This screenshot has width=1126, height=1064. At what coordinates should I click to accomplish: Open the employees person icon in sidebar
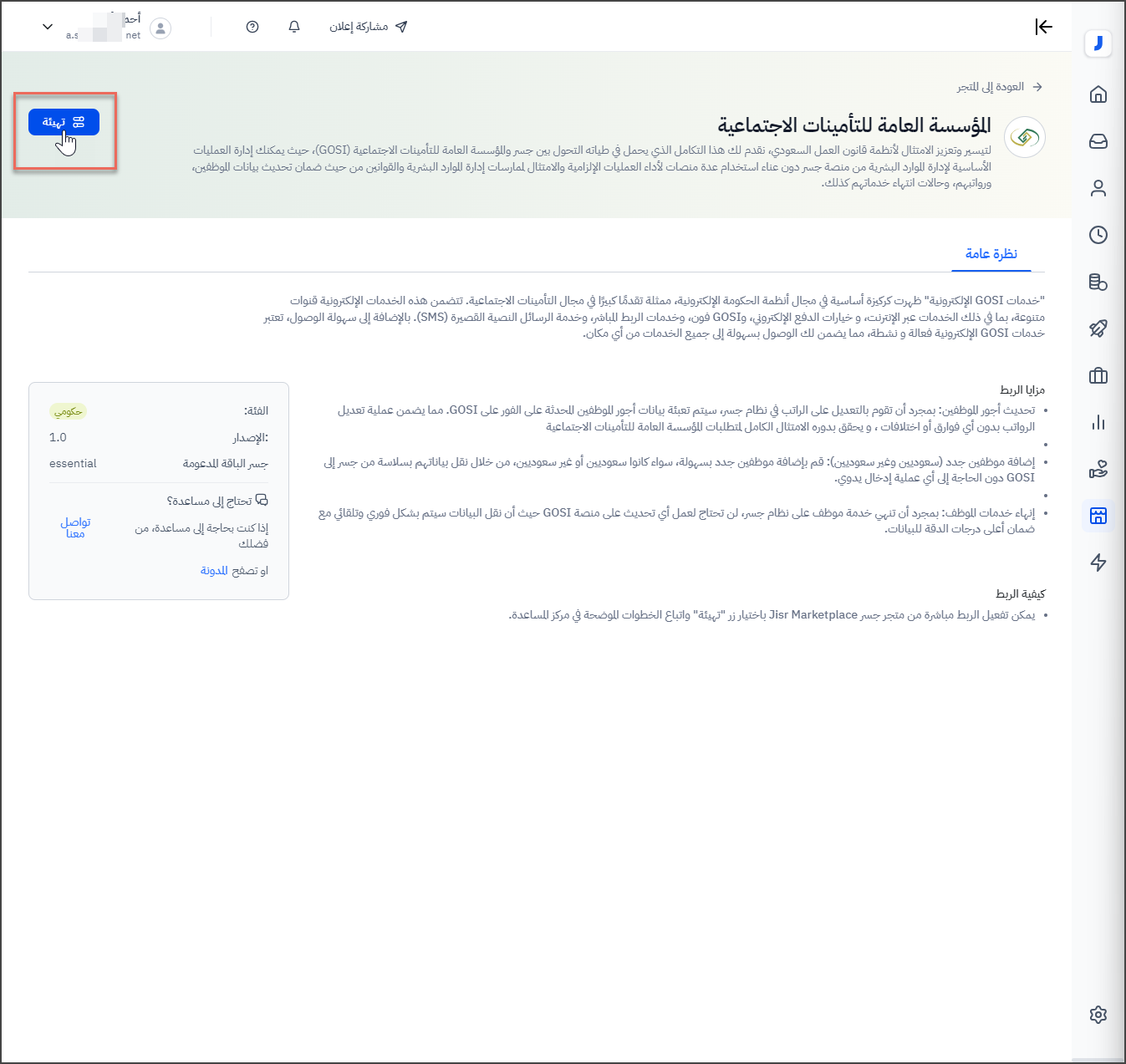pyautogui.click(x=1098, y=188)
